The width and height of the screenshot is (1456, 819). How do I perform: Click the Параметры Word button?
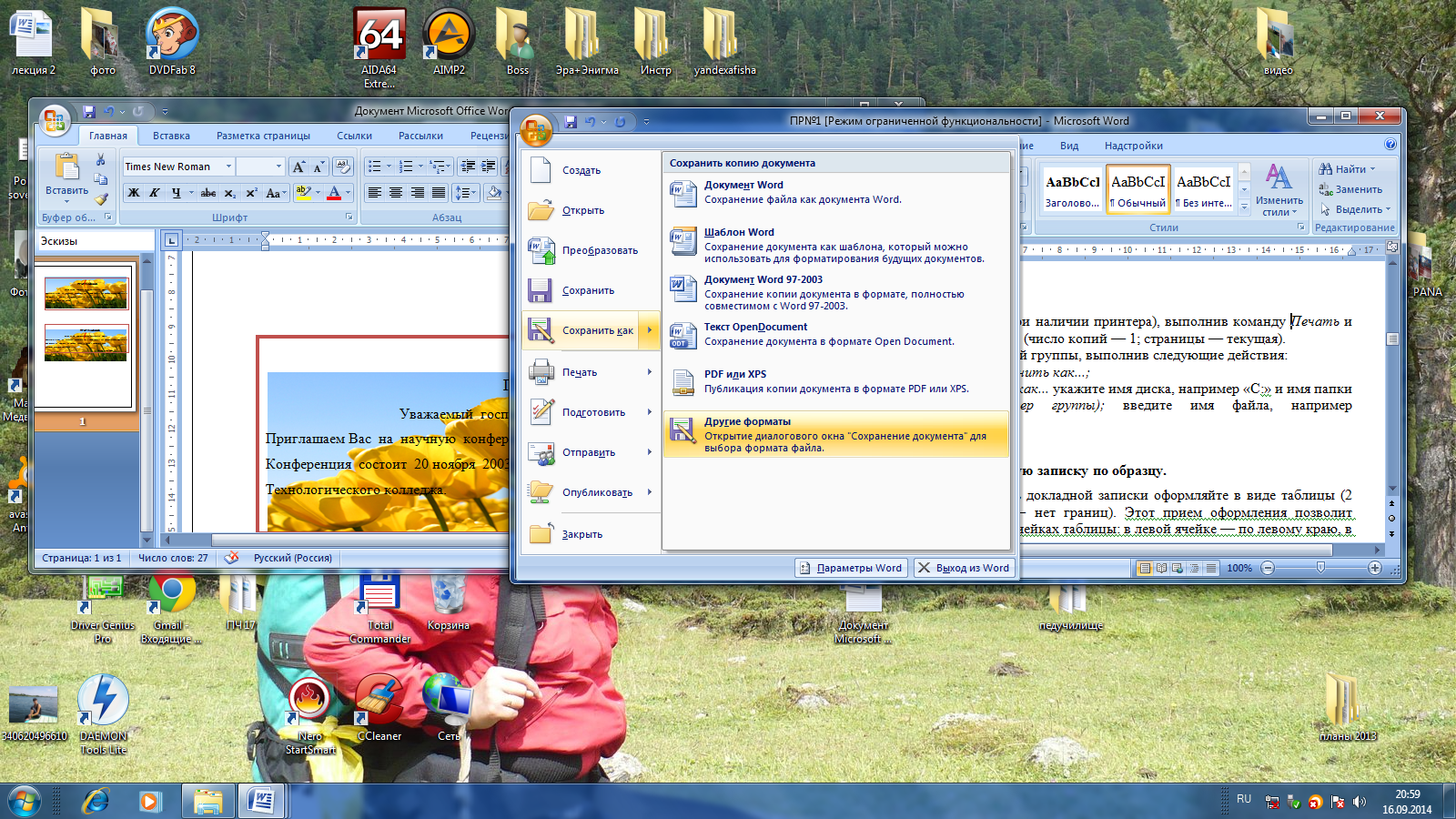851,568
